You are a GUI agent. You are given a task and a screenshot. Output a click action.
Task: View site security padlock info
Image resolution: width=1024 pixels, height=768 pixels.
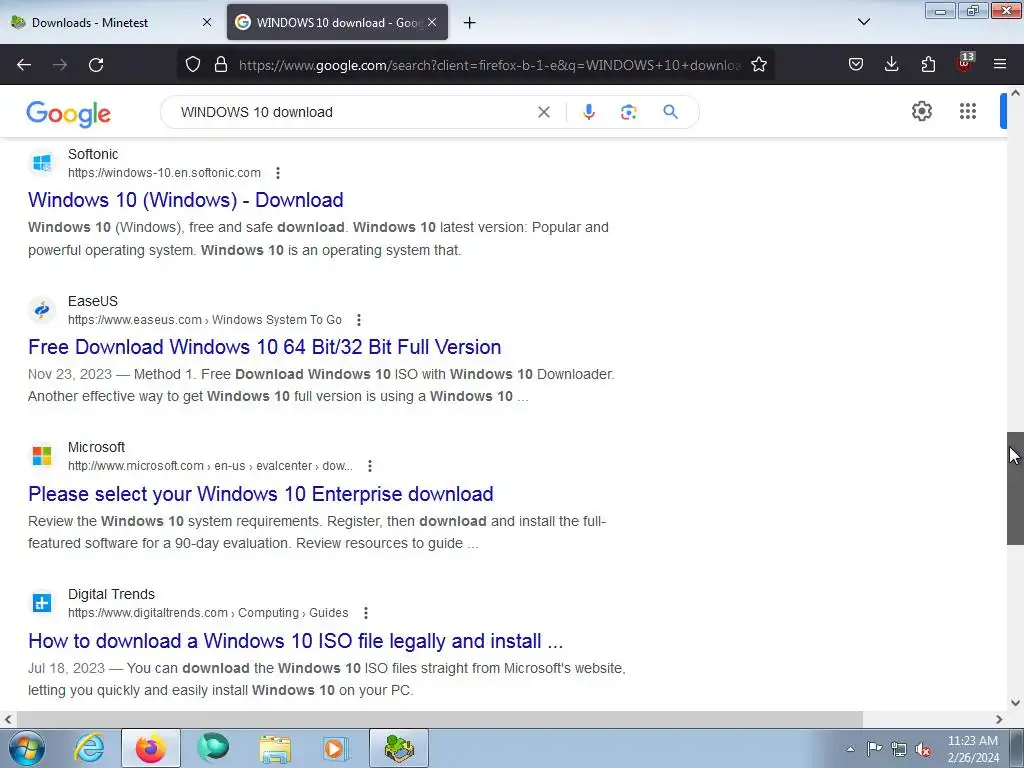(x=221, y=65)
